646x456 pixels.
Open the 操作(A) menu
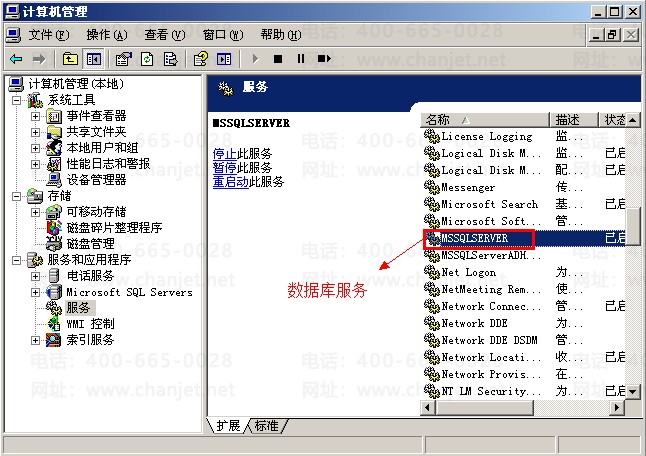(x=107, y=34)
